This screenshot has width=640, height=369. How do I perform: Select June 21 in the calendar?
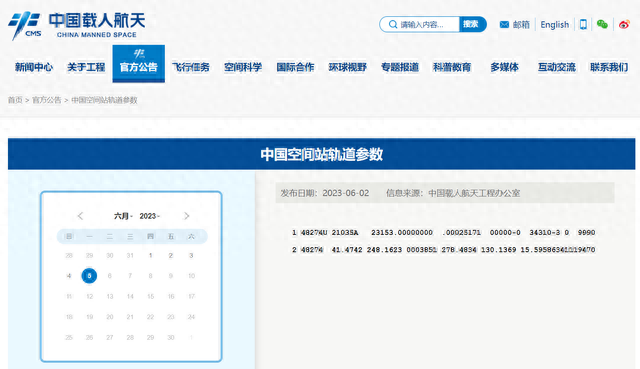coord(130,317)
